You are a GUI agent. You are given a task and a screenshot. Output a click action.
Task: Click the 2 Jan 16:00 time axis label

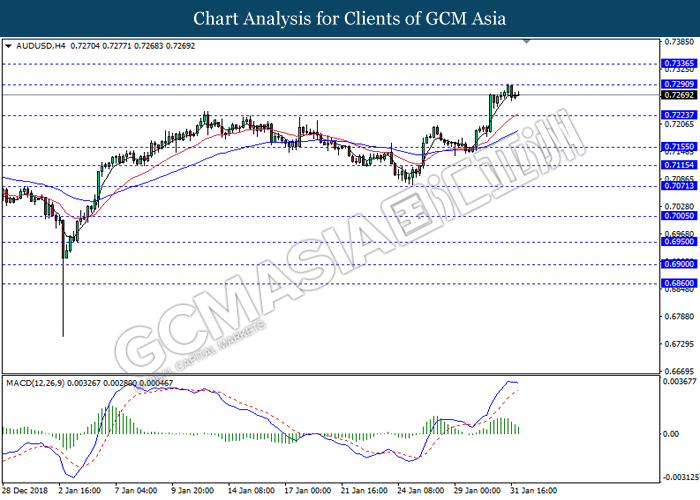click(79, 491)
